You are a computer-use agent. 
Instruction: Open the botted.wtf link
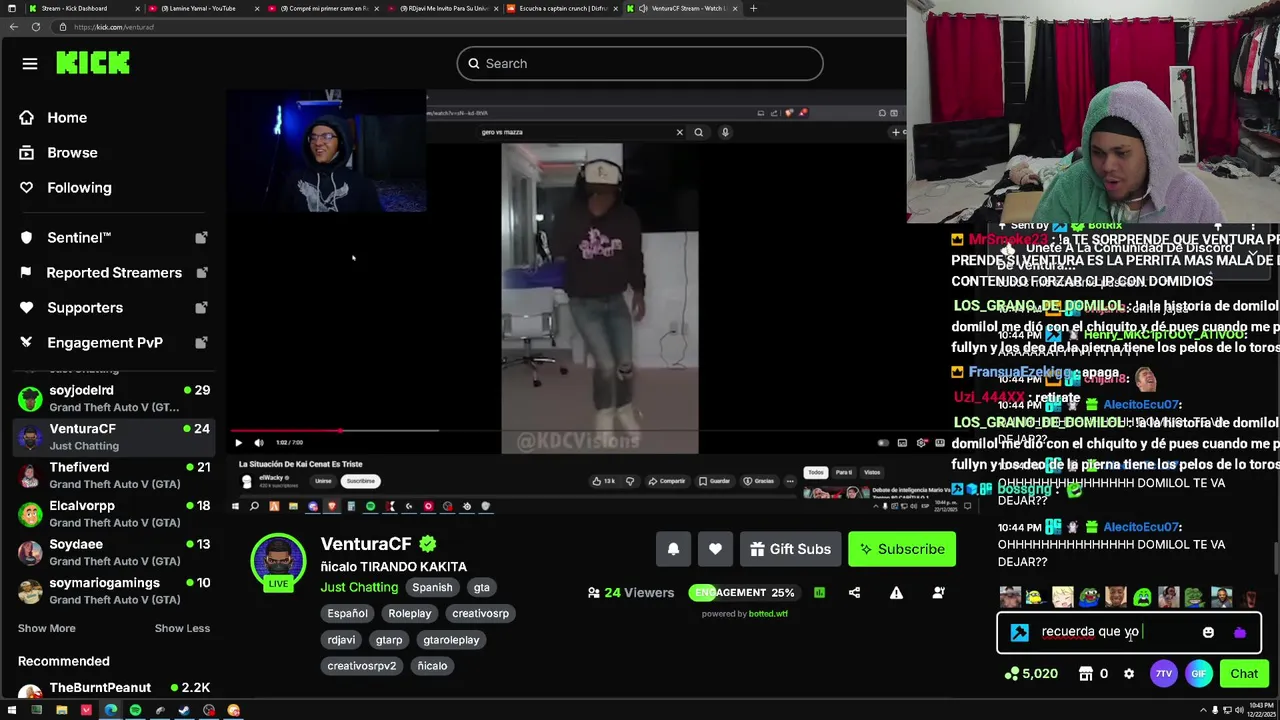[768, 614]
